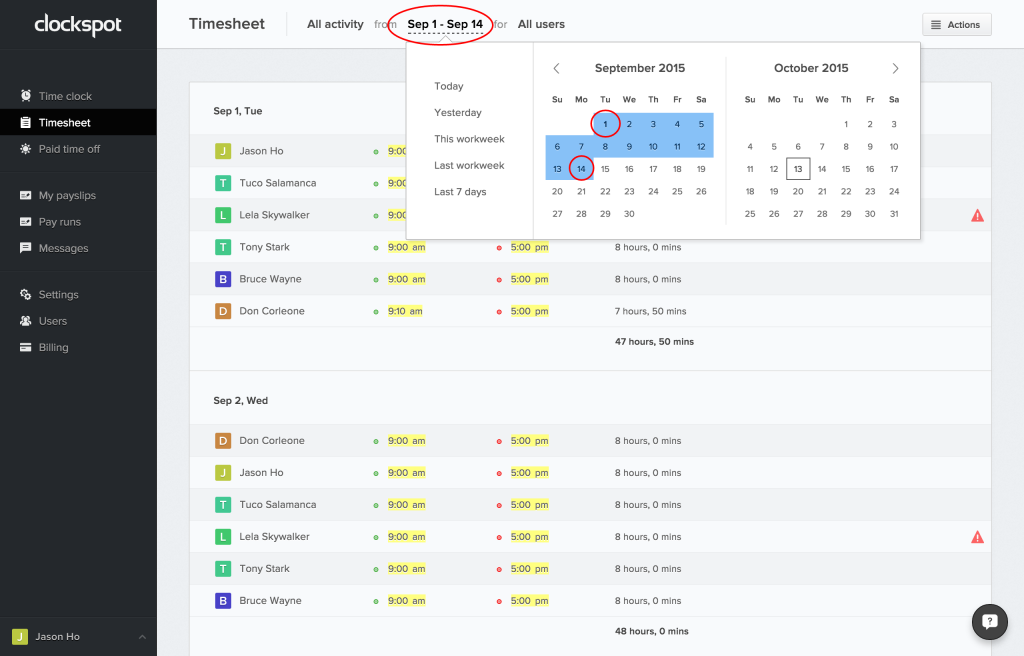Screen dimensions: 1024x656
Task: Open the All users filter
Action: pyautogui.click(x=541, y=24)
